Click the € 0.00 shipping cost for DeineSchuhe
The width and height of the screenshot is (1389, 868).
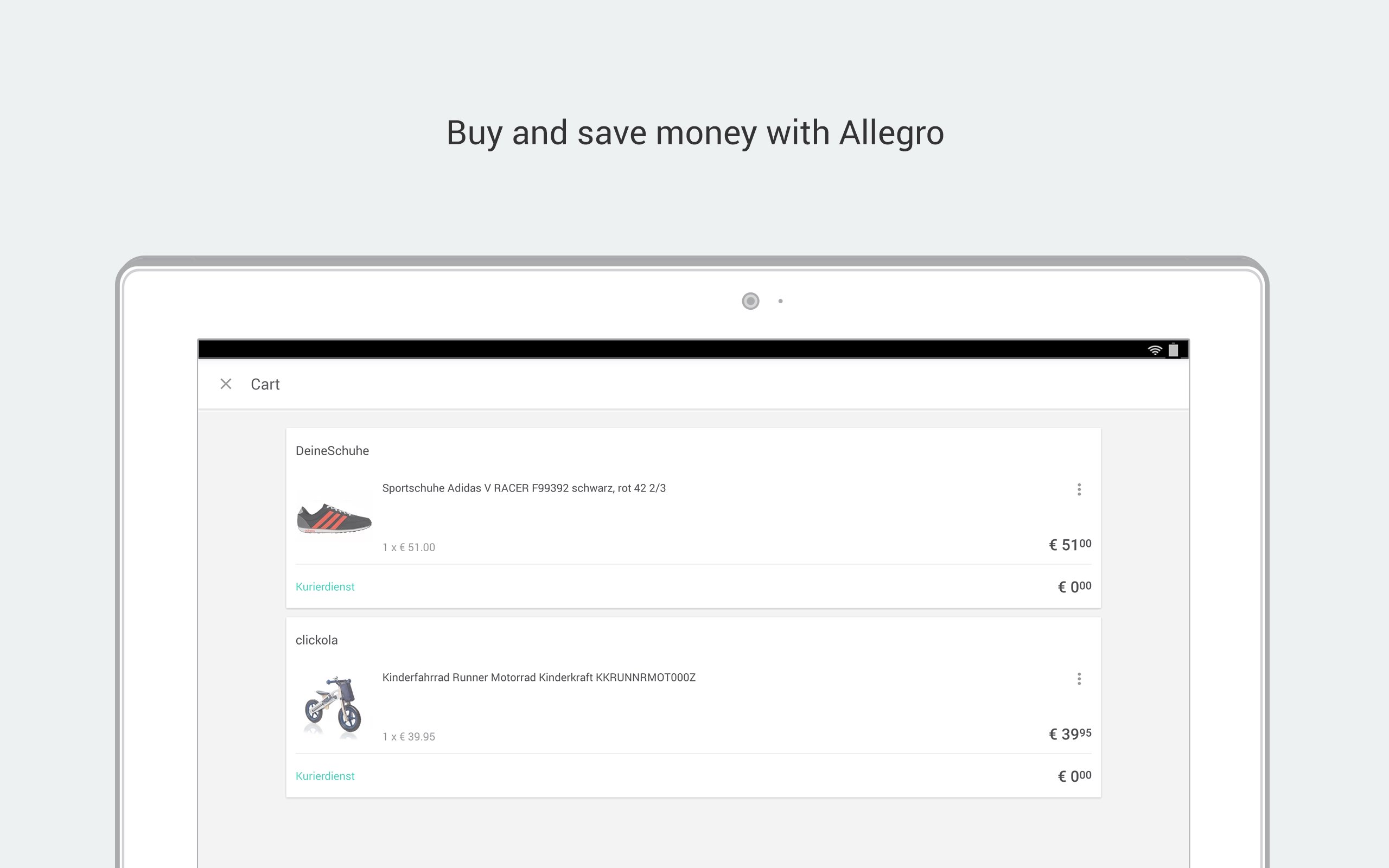[x=1074, y=586]
